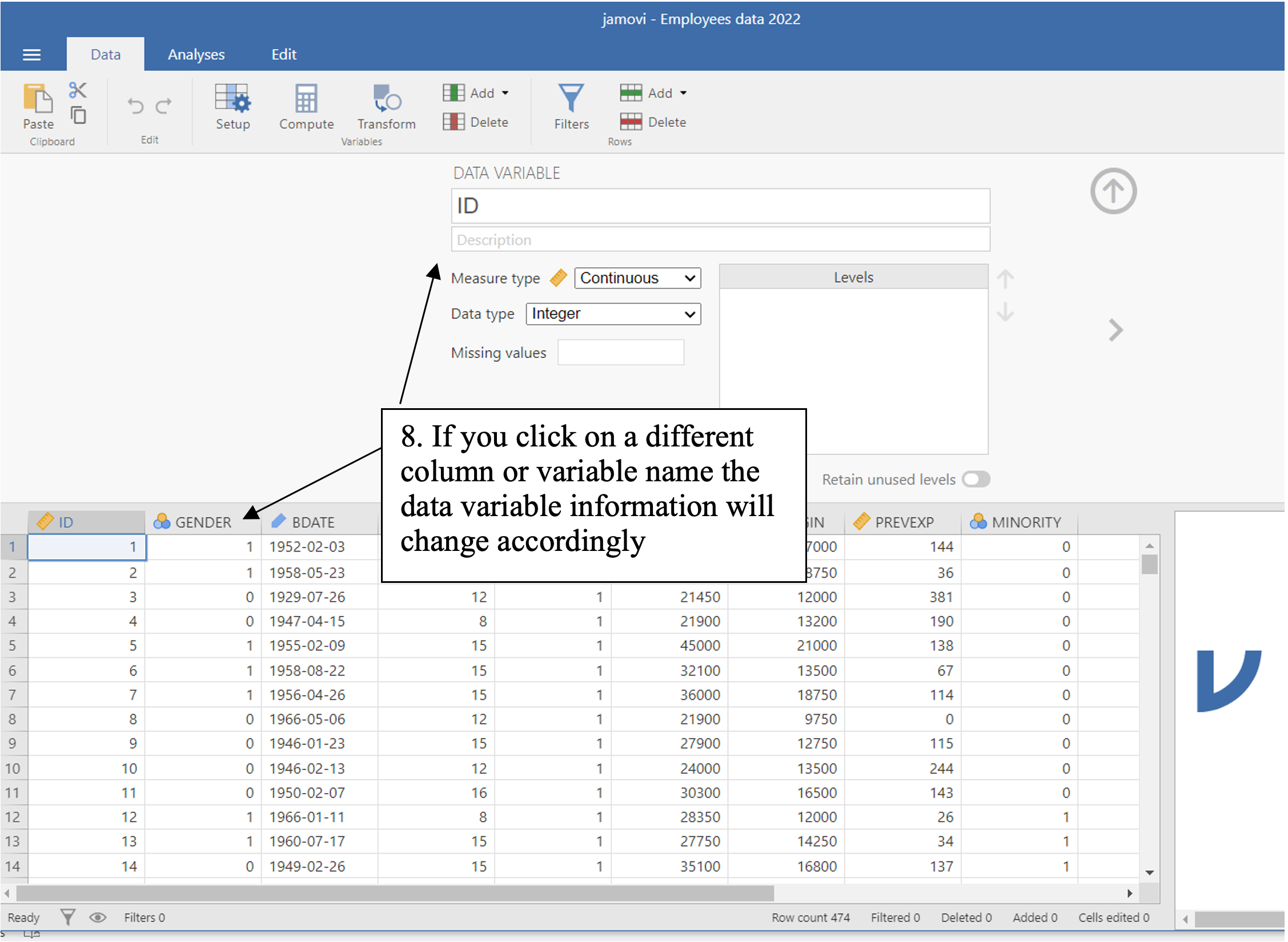Move level up arrow beside Levels
The image size is (1288, 942).
click(x=1005, y=279)
